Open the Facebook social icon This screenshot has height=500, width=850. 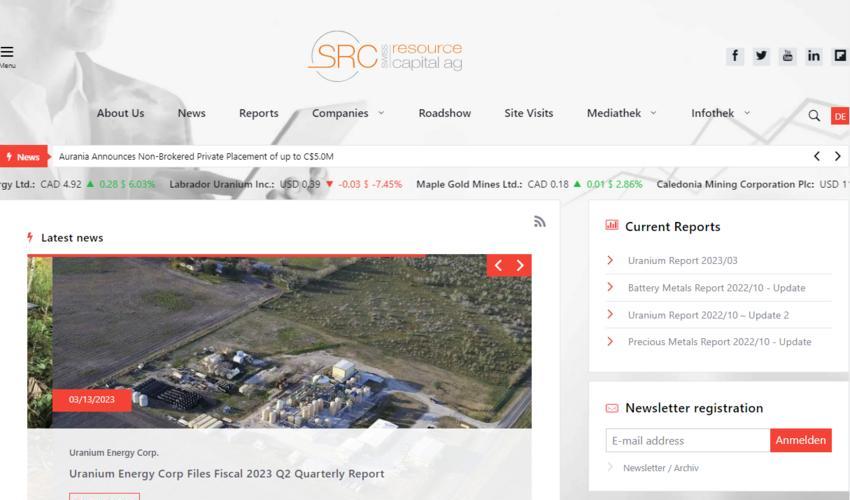pos(735,56)
